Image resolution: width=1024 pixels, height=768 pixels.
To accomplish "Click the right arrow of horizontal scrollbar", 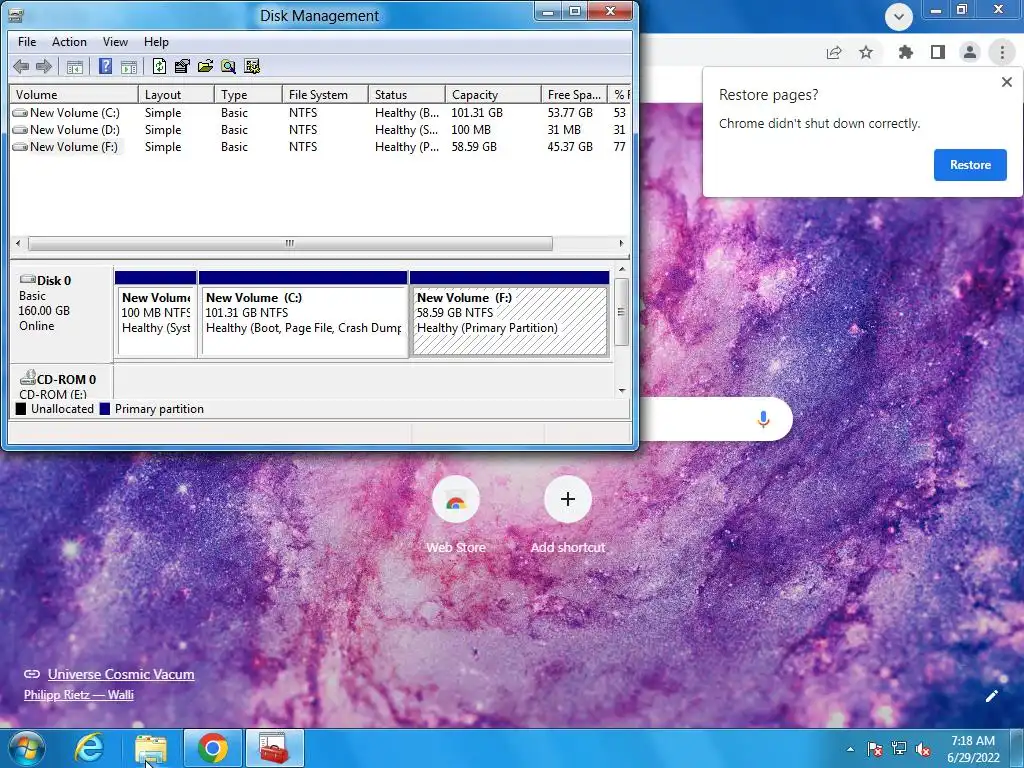I will click(x=621, y=243).
